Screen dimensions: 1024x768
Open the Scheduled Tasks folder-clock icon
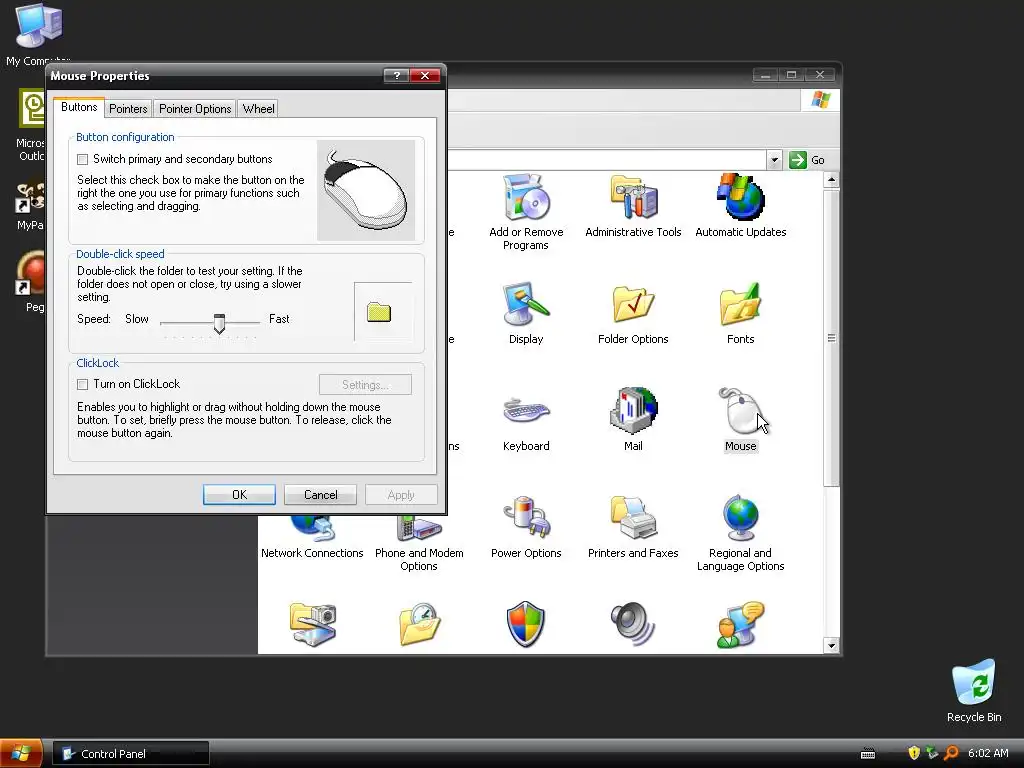[x=419, y=624]
